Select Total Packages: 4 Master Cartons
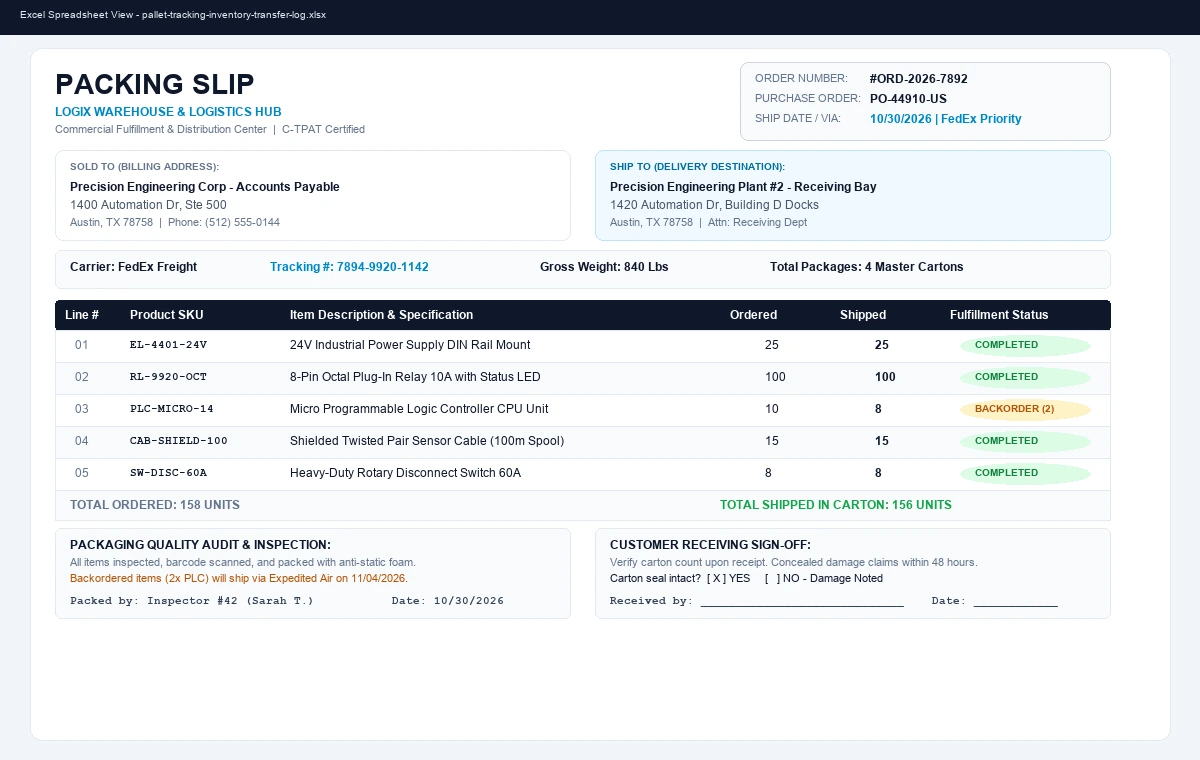Image resolution: width=1200 pixels, height=760 pixels. (x=867, y=267)
